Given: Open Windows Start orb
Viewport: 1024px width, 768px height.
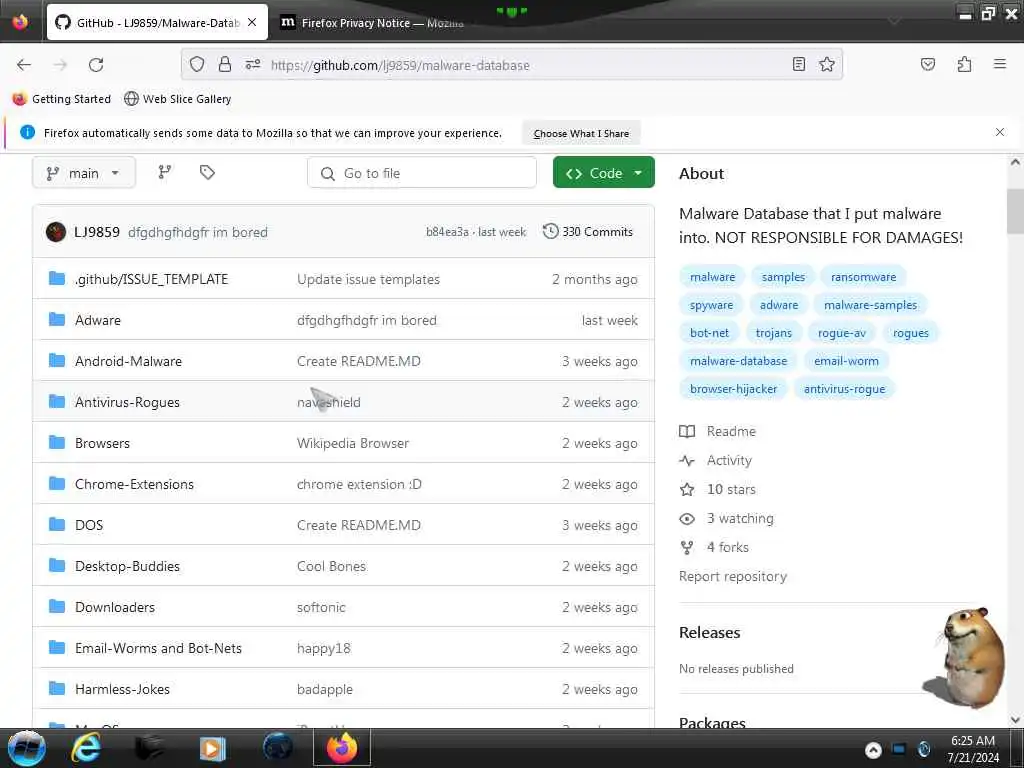Looking at the screenshot, I should coord(26,748).
